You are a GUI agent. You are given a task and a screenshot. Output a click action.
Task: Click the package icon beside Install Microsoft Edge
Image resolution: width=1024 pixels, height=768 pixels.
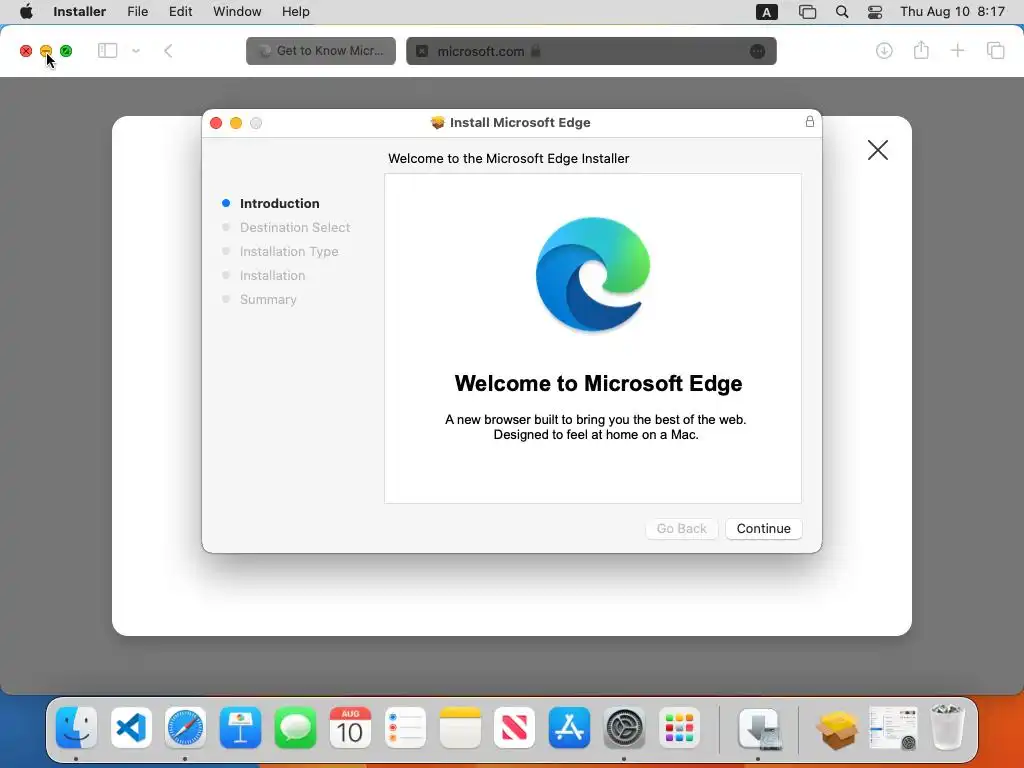(438, 122)
